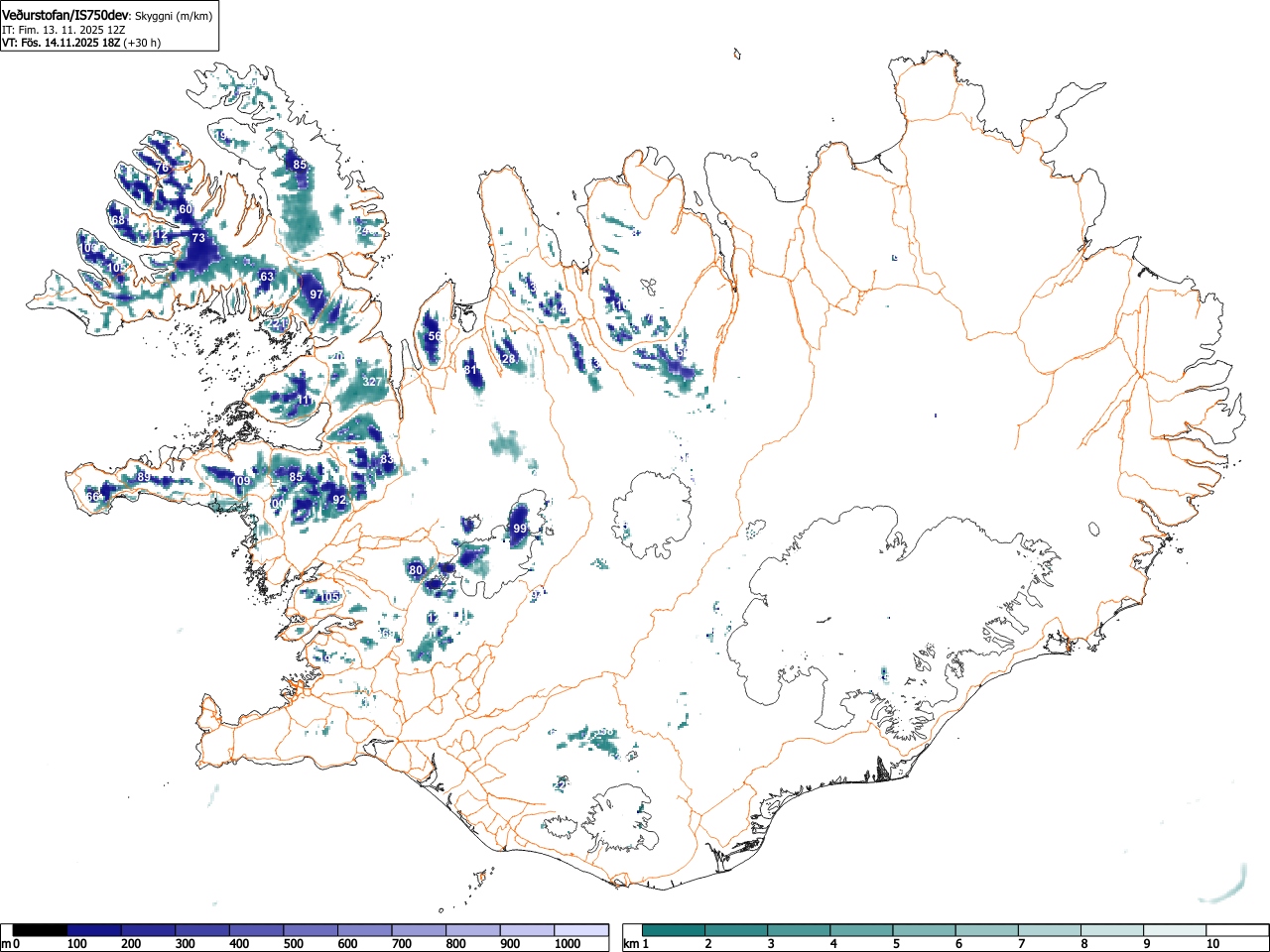Click the visibility value '97' on the map
The height and width of the screenshot is (952, 1270).
coord(317,295)
